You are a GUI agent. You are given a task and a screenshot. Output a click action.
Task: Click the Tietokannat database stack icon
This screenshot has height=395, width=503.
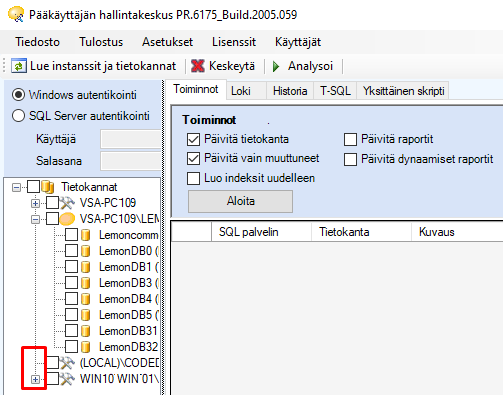point(48,187)
